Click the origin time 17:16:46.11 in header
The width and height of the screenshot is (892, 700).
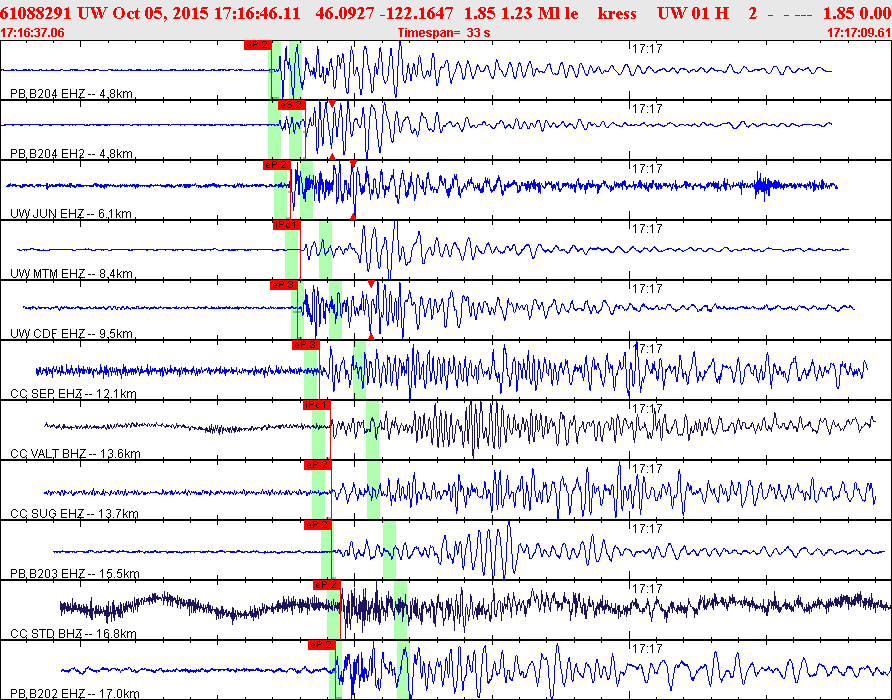click(x=257, y=13)
